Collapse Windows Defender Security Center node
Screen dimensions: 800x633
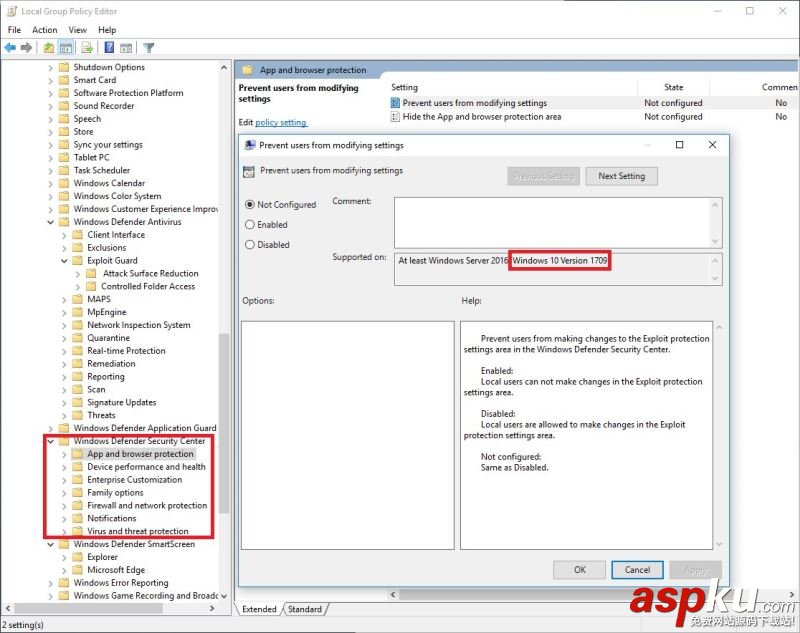[51, 442]
